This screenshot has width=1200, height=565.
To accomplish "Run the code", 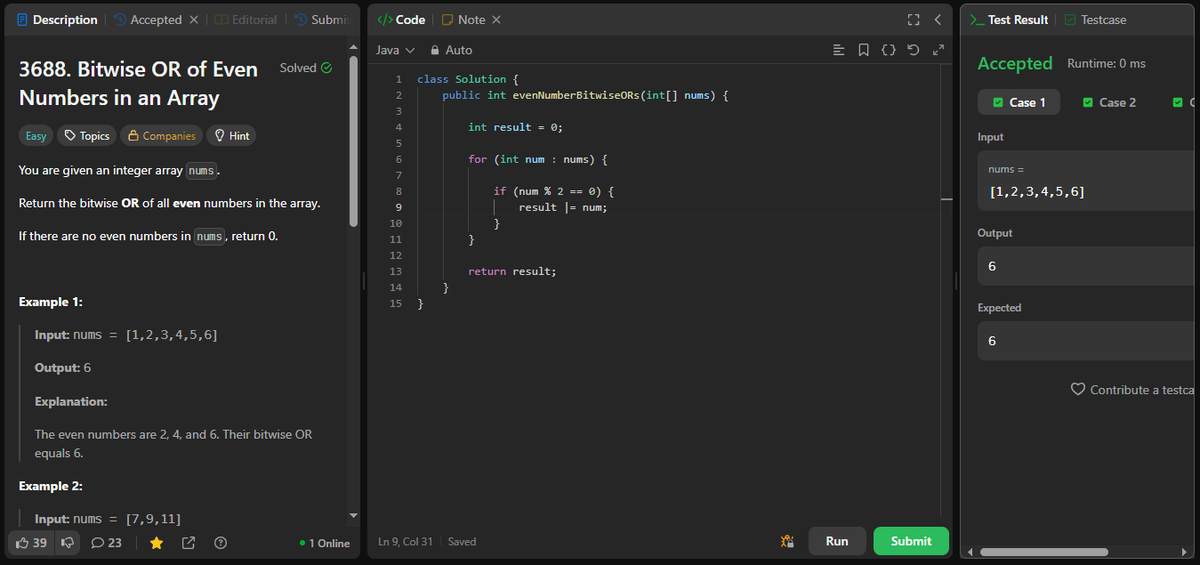I will pos(837,541).
